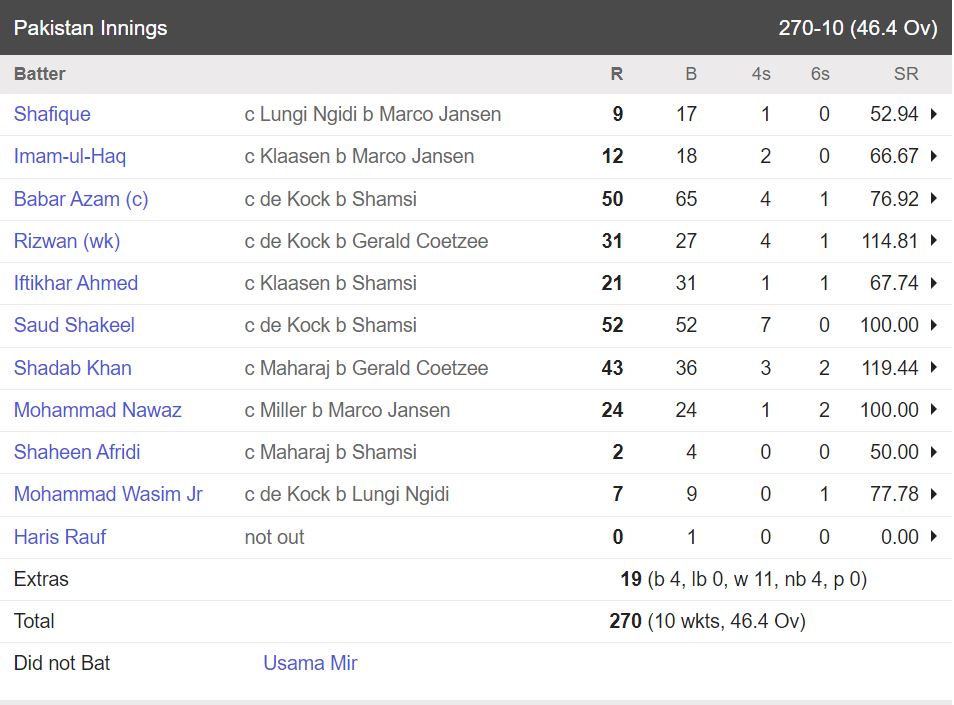The image size is (954, 705).
Task: Open Saud Shakeel's player profile
Action: [74, 325]
